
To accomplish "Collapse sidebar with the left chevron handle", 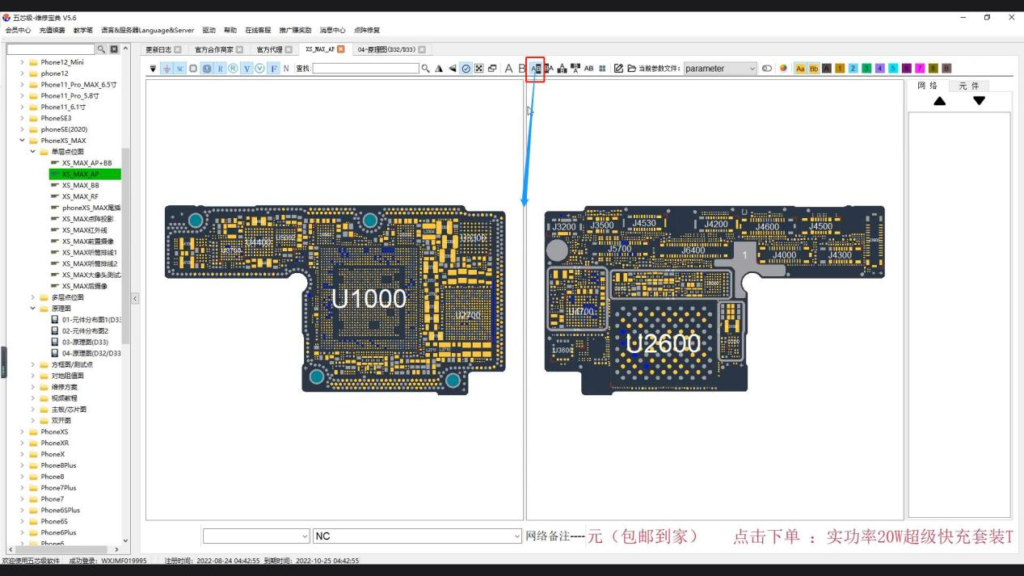I will (x=135, y=298).
